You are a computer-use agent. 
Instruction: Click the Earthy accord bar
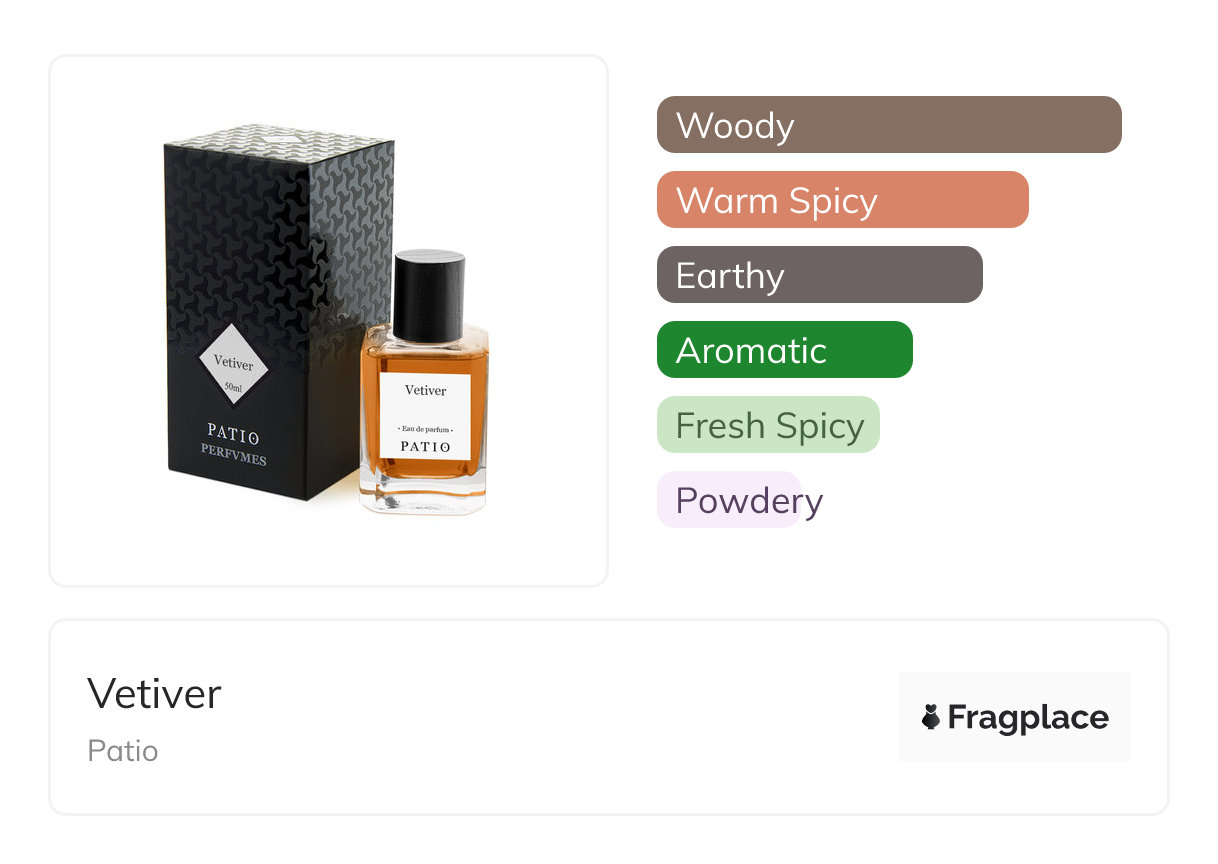(820, 275)
